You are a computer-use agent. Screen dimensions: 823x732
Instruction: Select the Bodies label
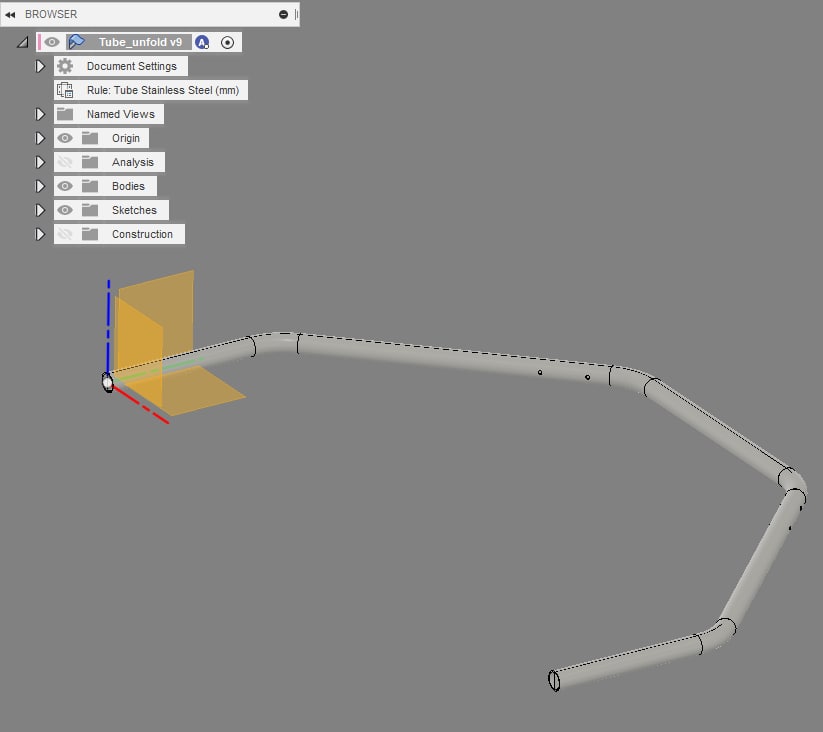tap(128, 186)
